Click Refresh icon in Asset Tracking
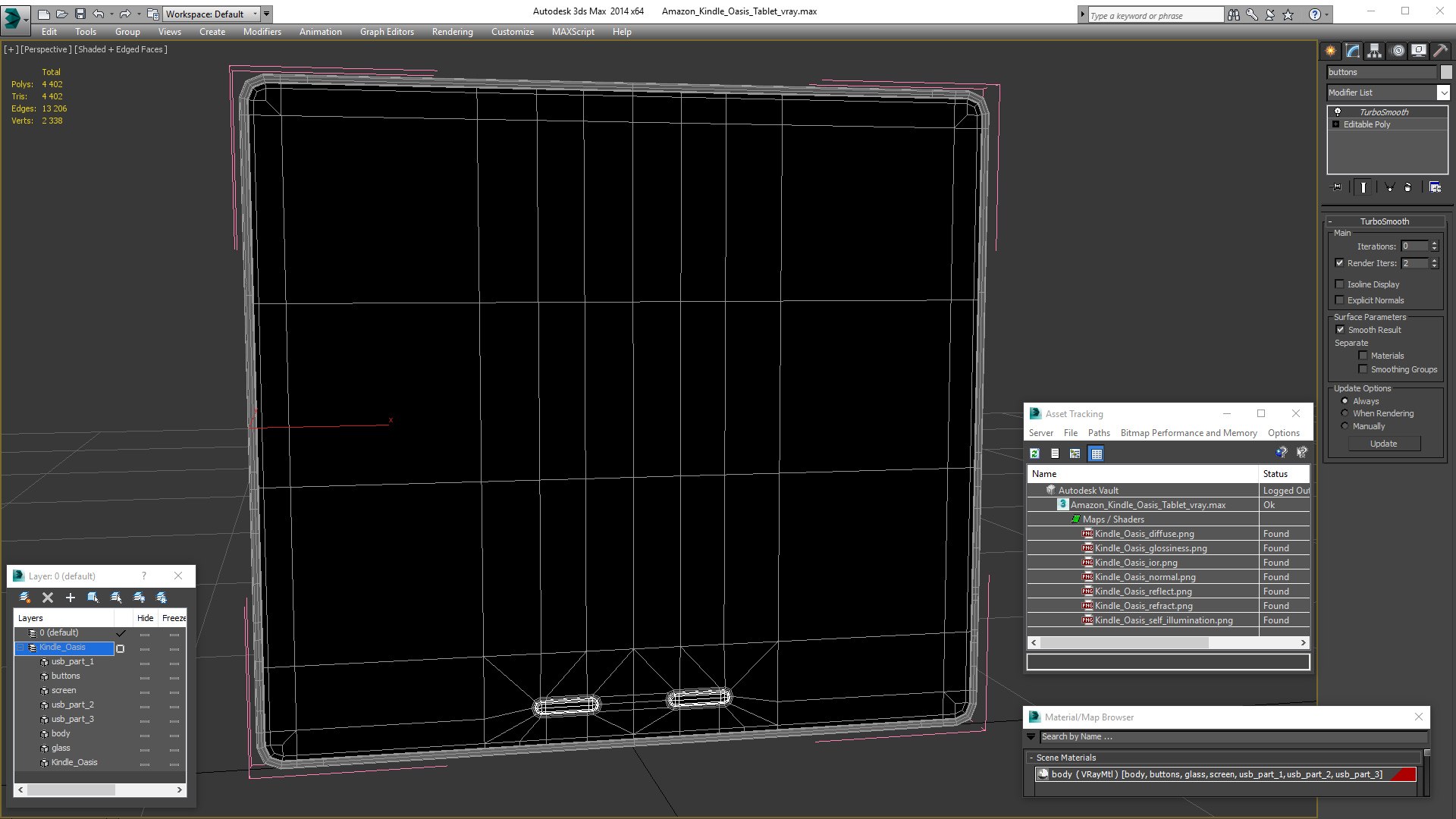The image size is (1456, 819). [x=1034, y=453]
